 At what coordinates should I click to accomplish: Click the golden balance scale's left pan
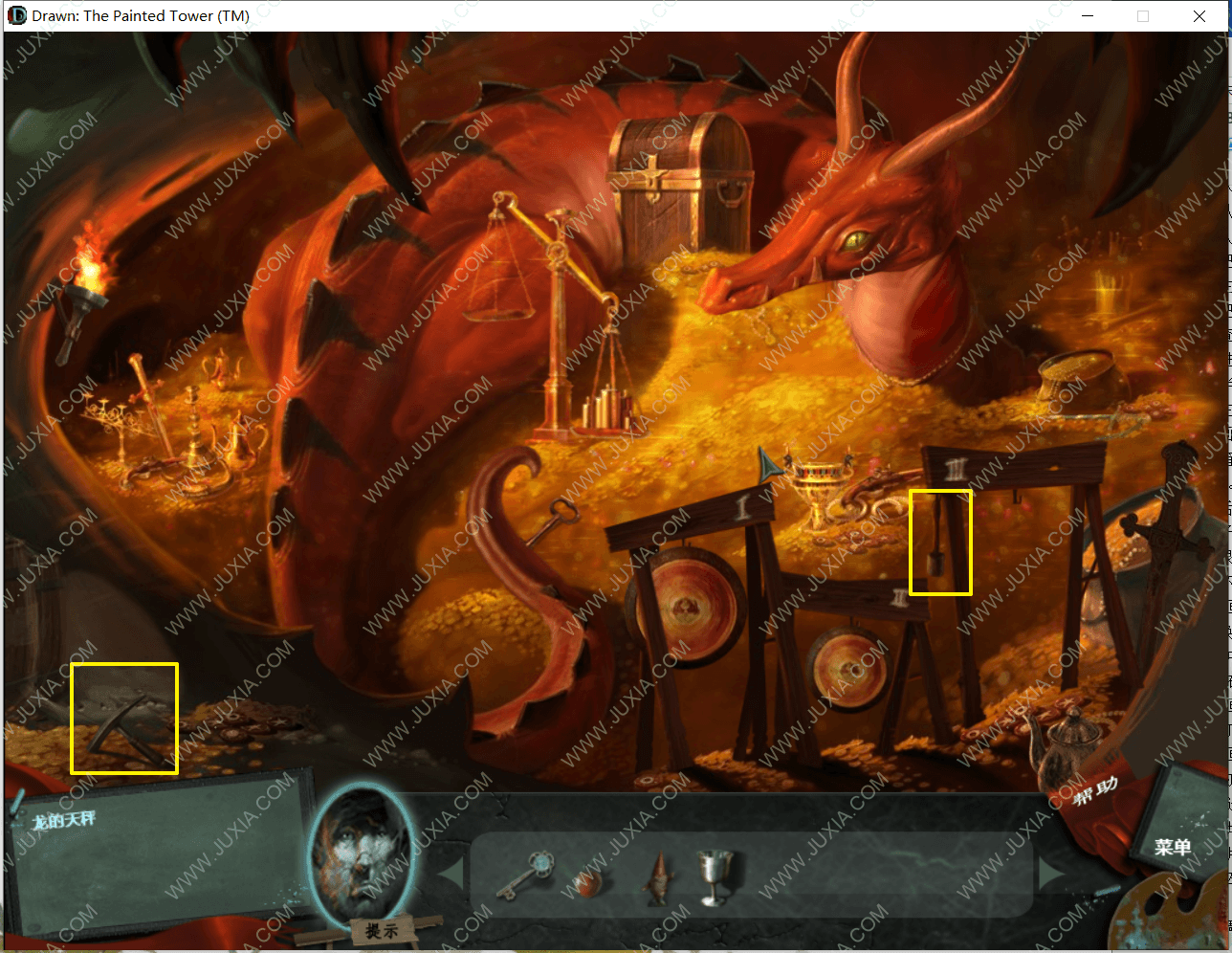coord(500,312)
